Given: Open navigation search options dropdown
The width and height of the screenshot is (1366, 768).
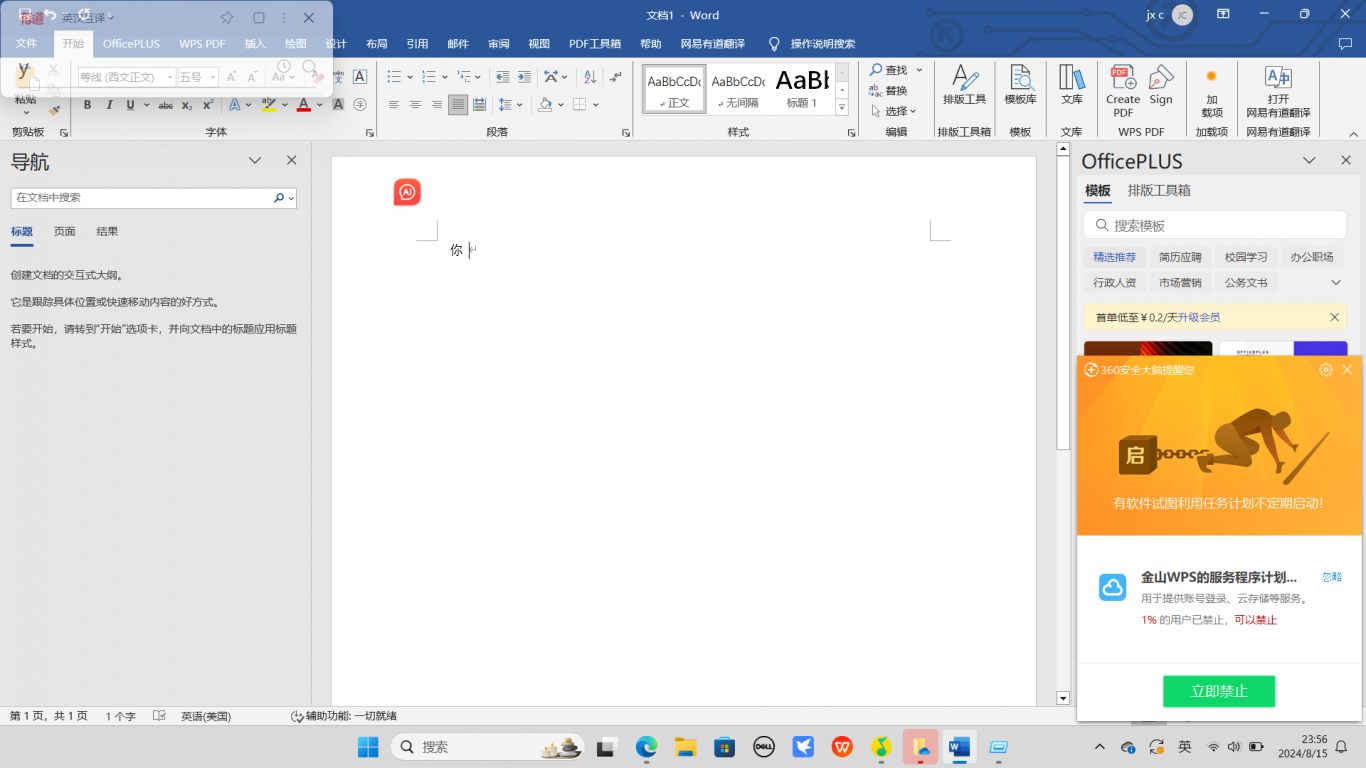Looking at the screenshot, I should (x=291, y=198).
